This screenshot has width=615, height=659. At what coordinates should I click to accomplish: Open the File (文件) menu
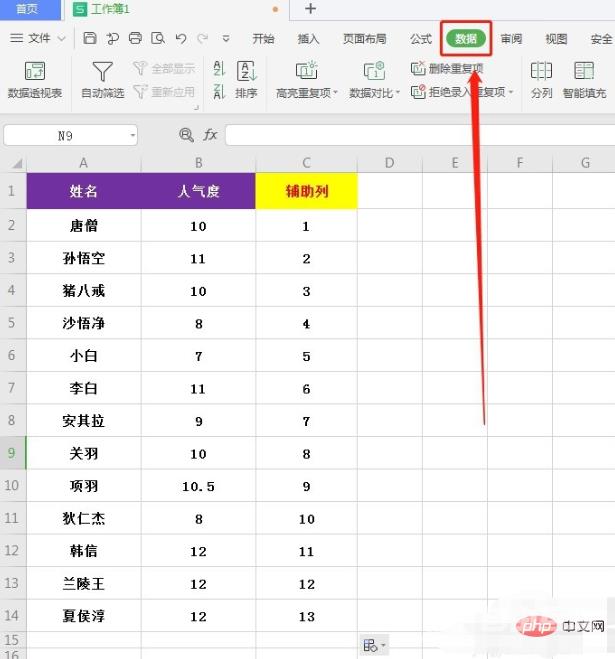pos(38,39)
